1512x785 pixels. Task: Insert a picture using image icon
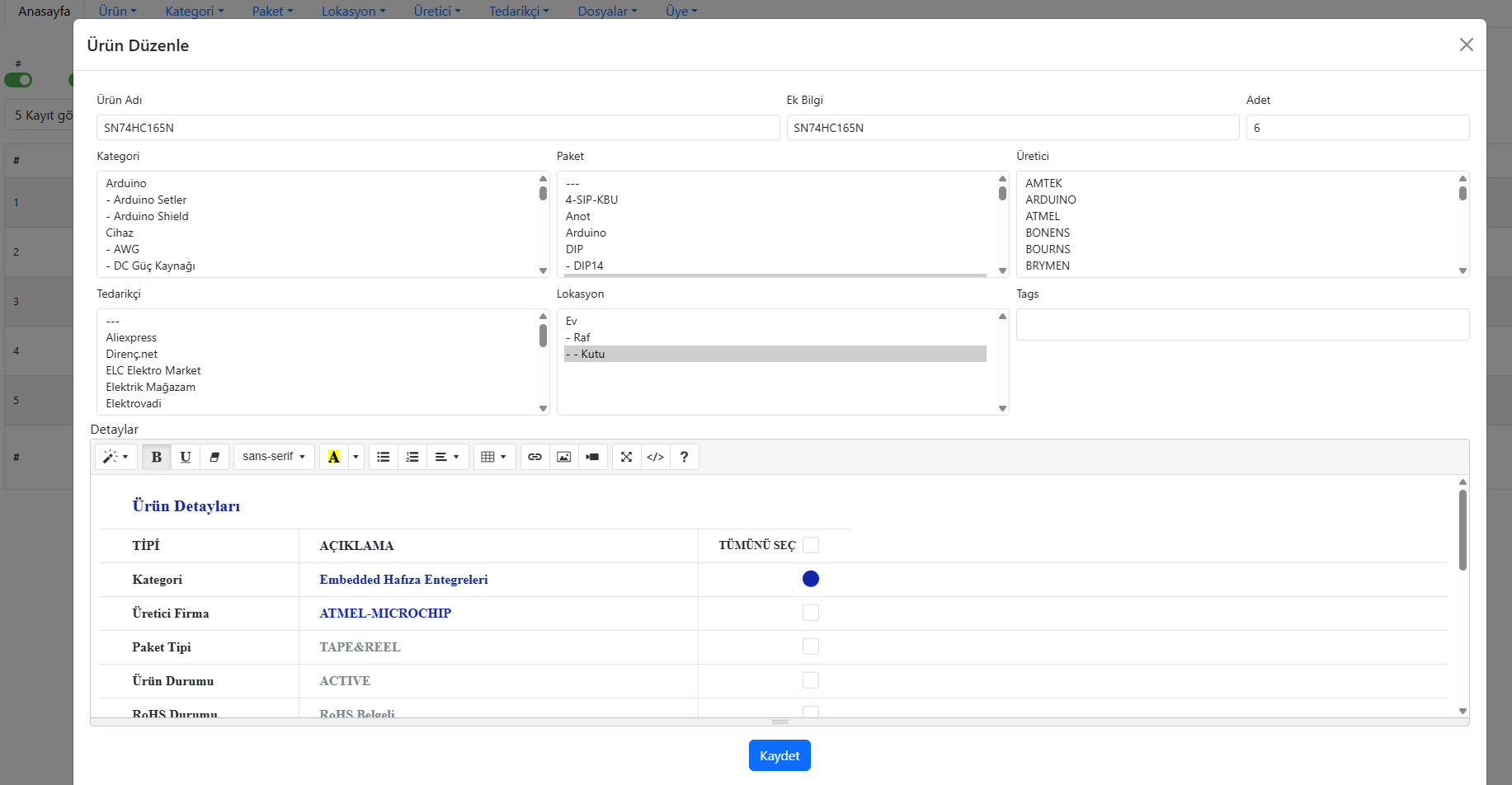(x=563, y=457)
